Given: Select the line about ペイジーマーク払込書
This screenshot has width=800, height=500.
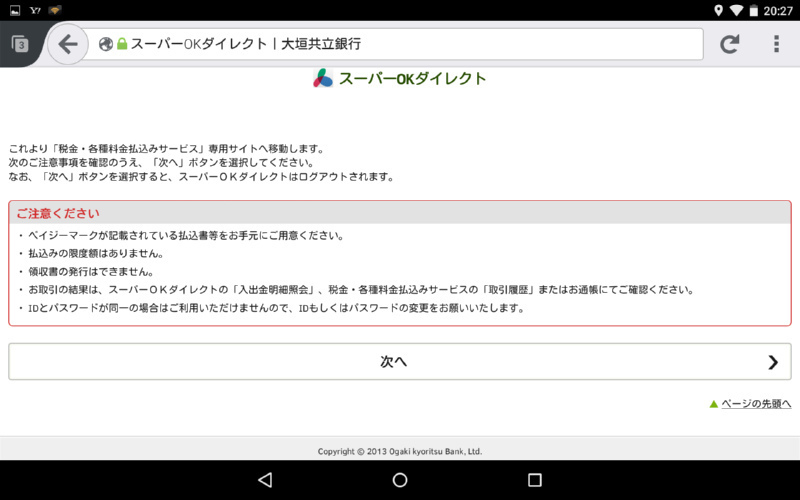Looking at the screenshot, I should 186,236.
